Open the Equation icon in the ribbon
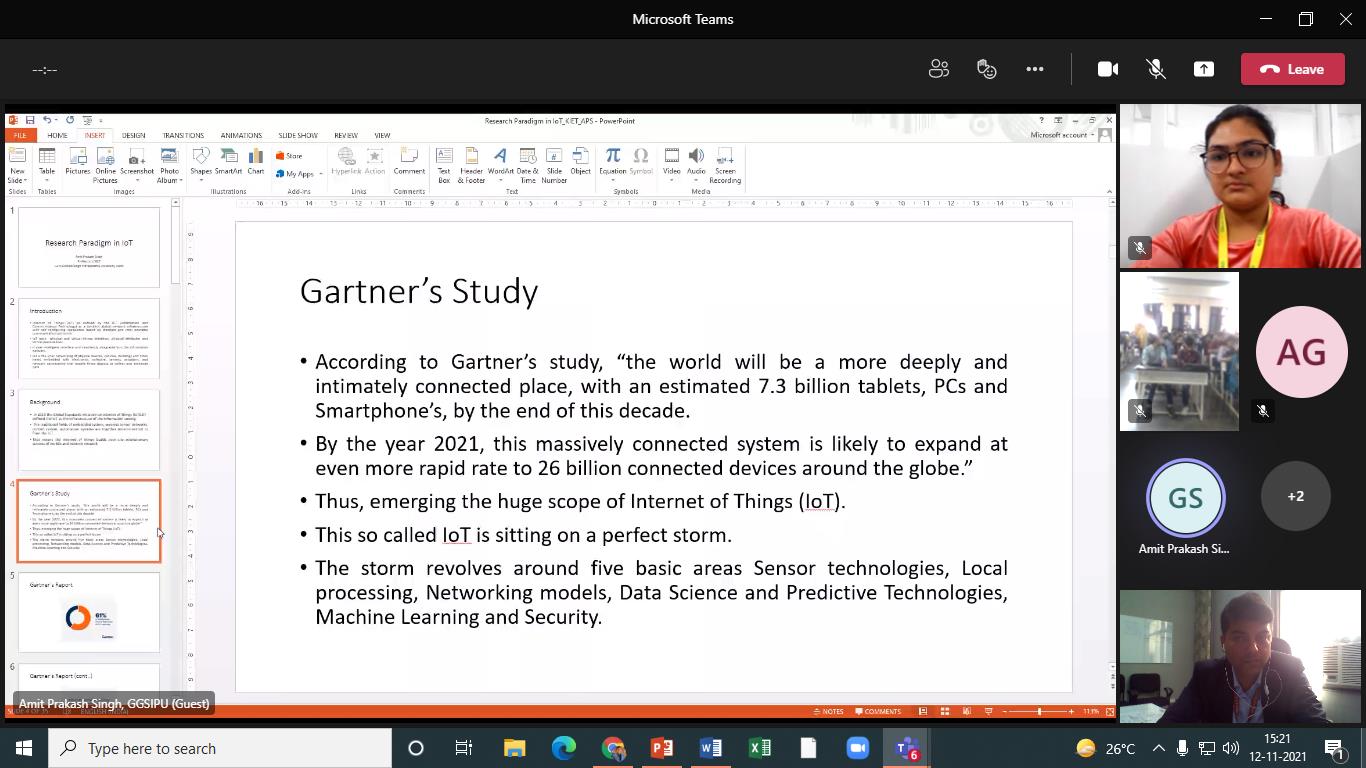This screenshot has width=1366, height=768. coord(612,158)
